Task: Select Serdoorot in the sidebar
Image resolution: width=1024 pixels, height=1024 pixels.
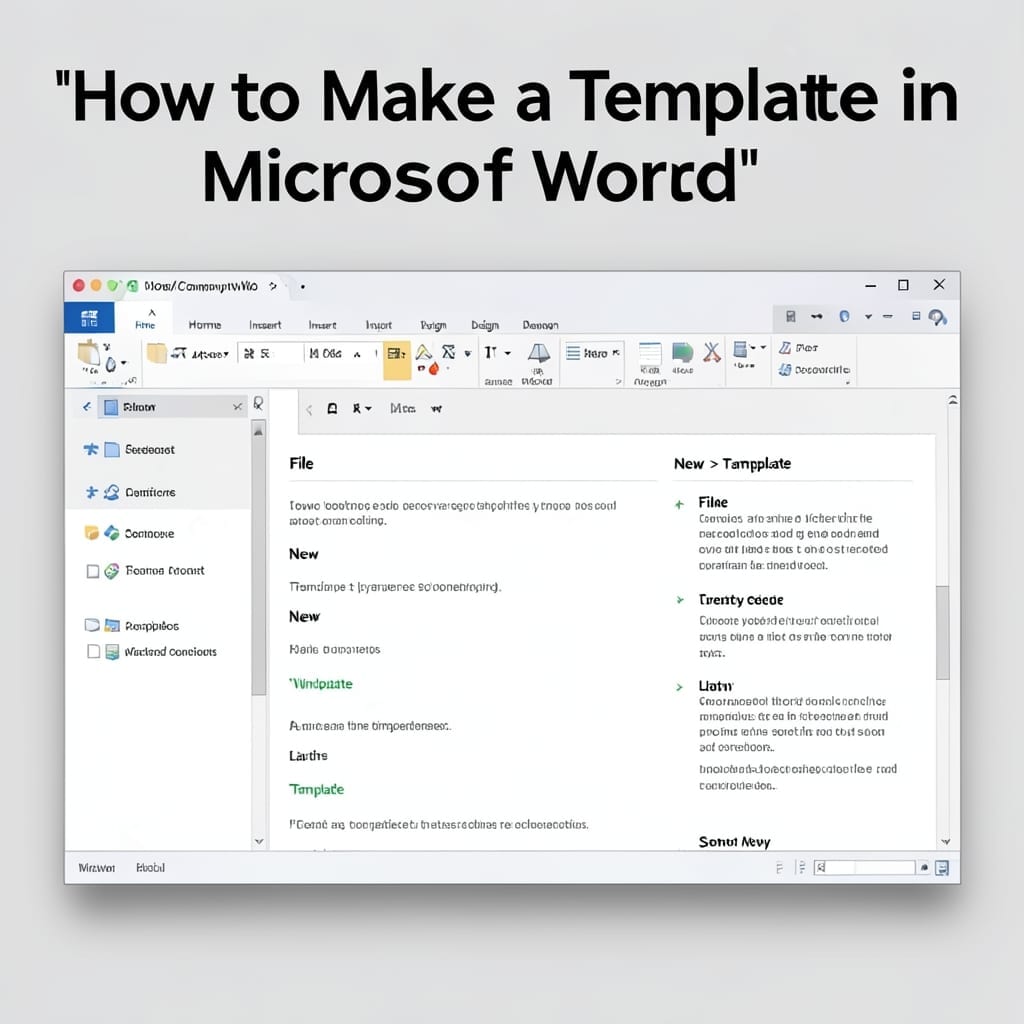Action: (x=150, y=449)
